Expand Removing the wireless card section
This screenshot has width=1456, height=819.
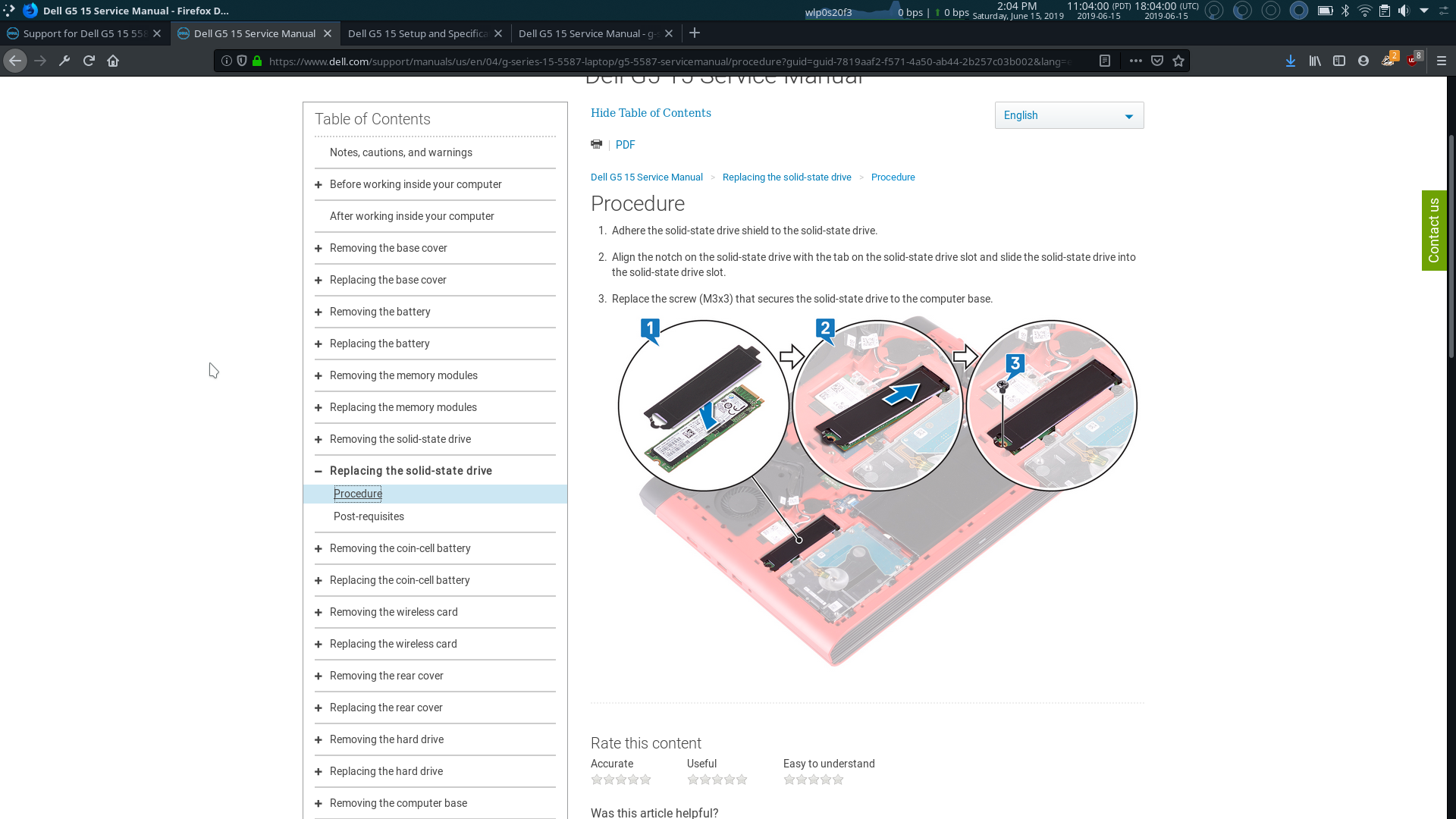tap(318, 612)
